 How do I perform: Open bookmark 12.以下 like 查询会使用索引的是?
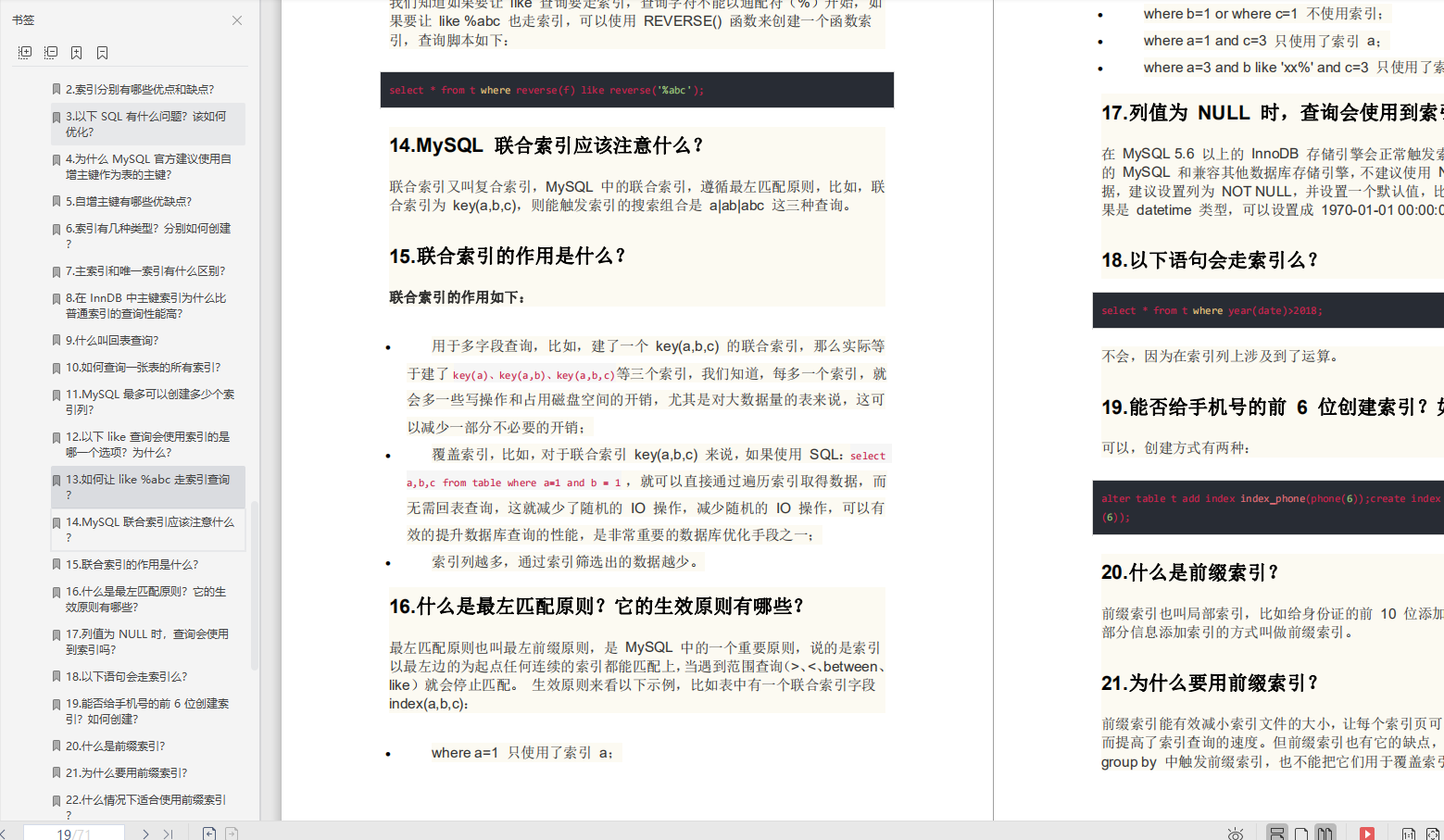(x=146, y=445)
